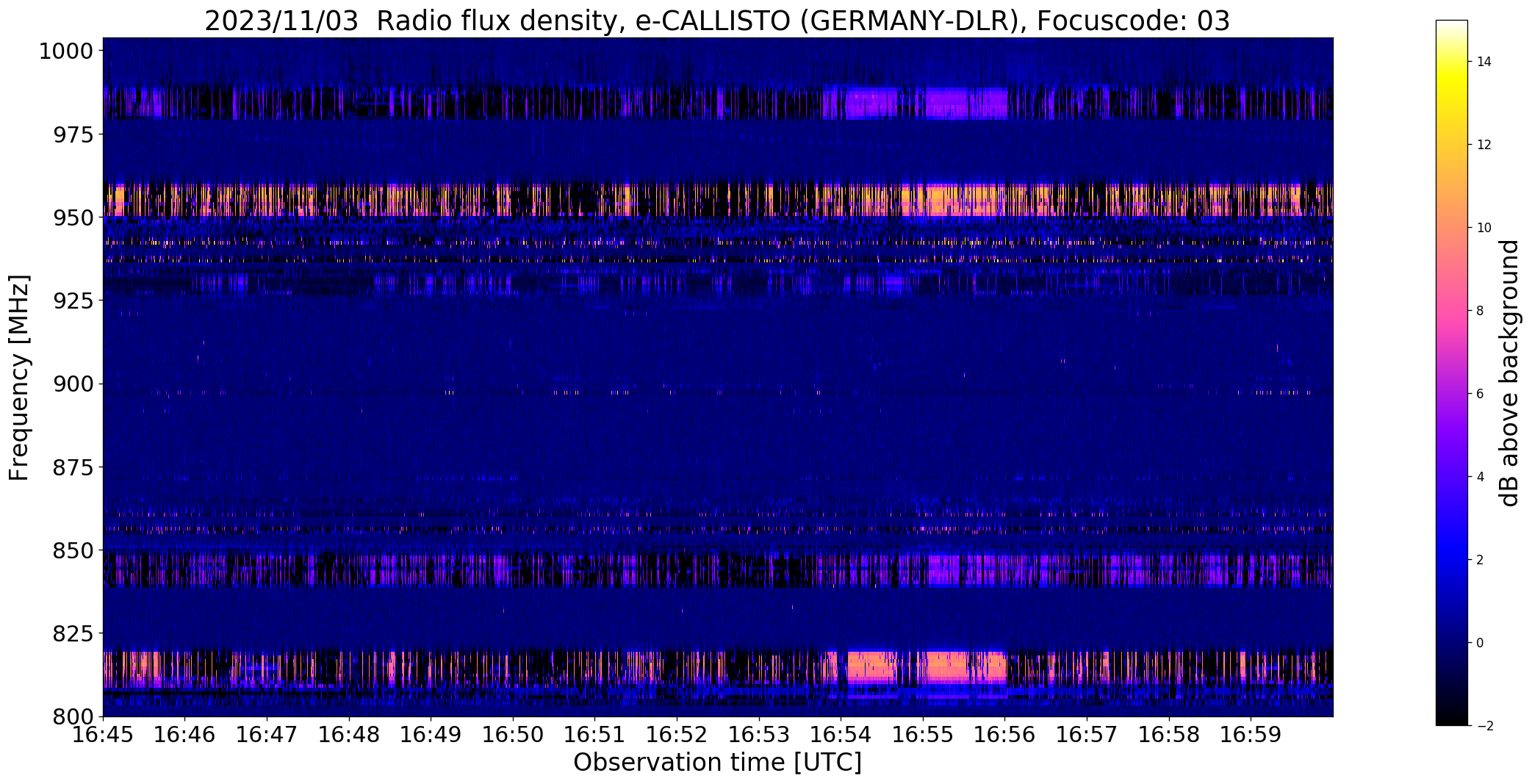Click the 975 frequency tick label
The width and height of the screenshot is (1532, 784).
pos(73,135)
